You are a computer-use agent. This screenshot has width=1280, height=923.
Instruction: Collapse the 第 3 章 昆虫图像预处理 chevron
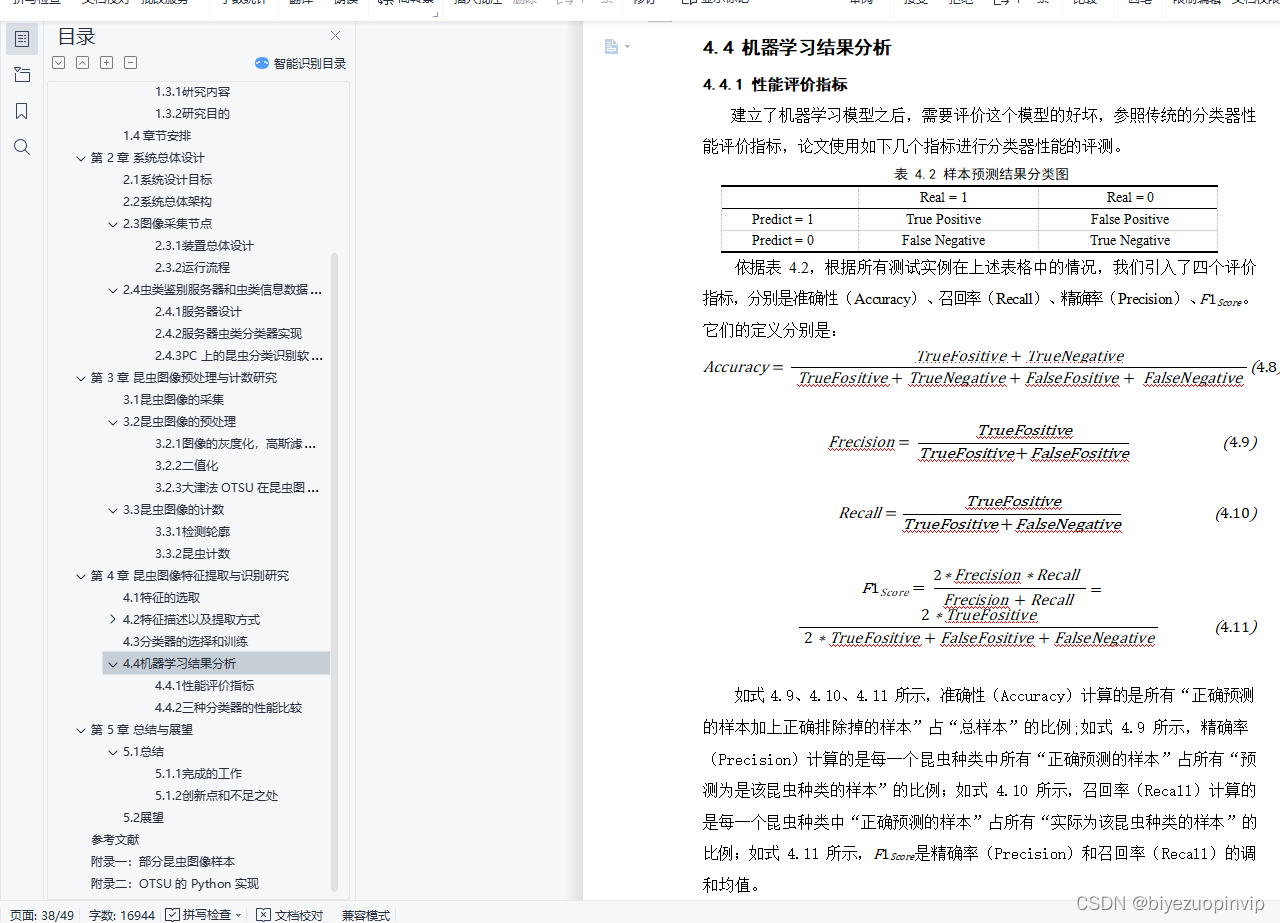point(81,378)
